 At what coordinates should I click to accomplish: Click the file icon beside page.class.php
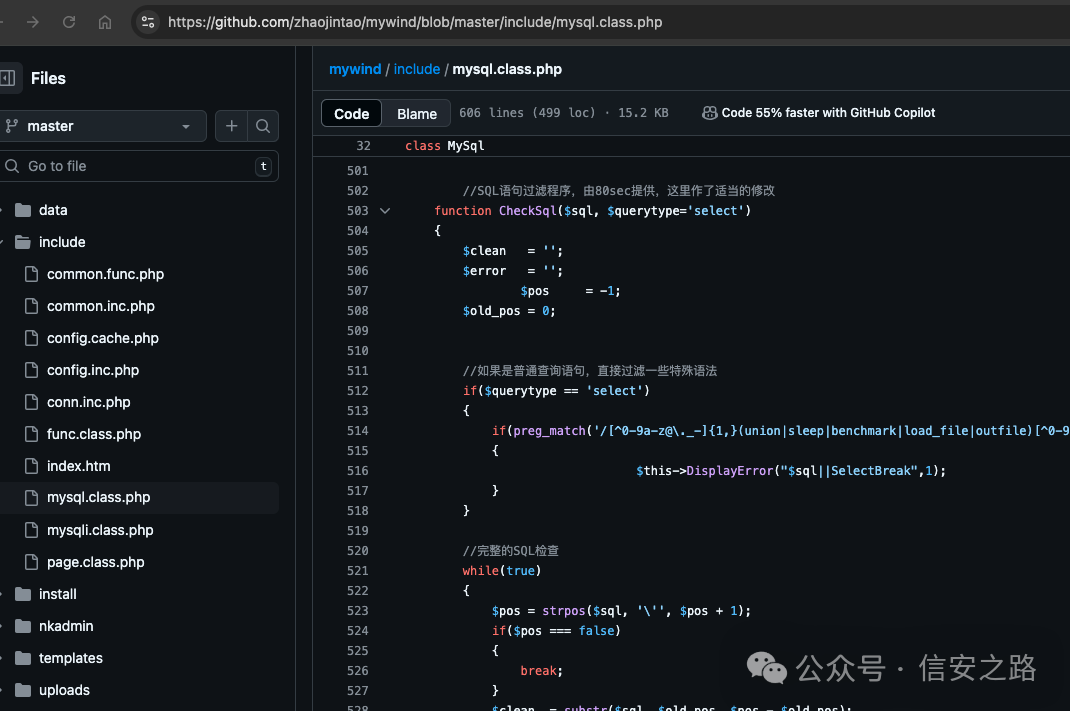point(31,562)
